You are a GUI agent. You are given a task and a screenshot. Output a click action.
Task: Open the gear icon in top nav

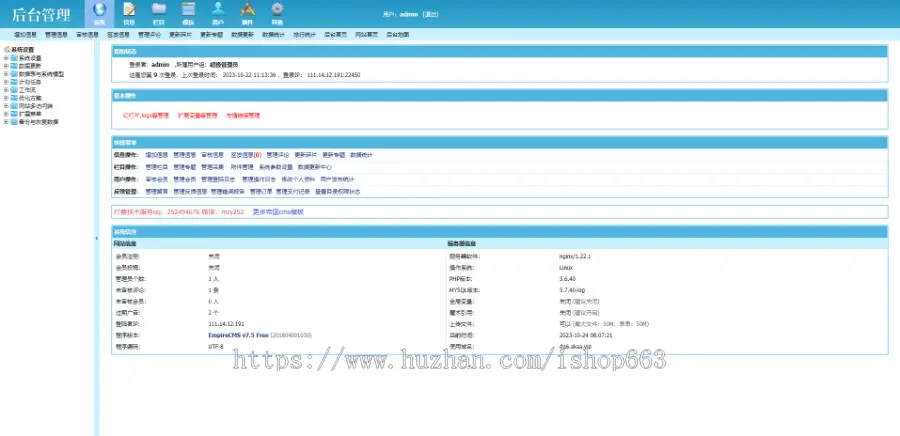(x=277, y=9)
